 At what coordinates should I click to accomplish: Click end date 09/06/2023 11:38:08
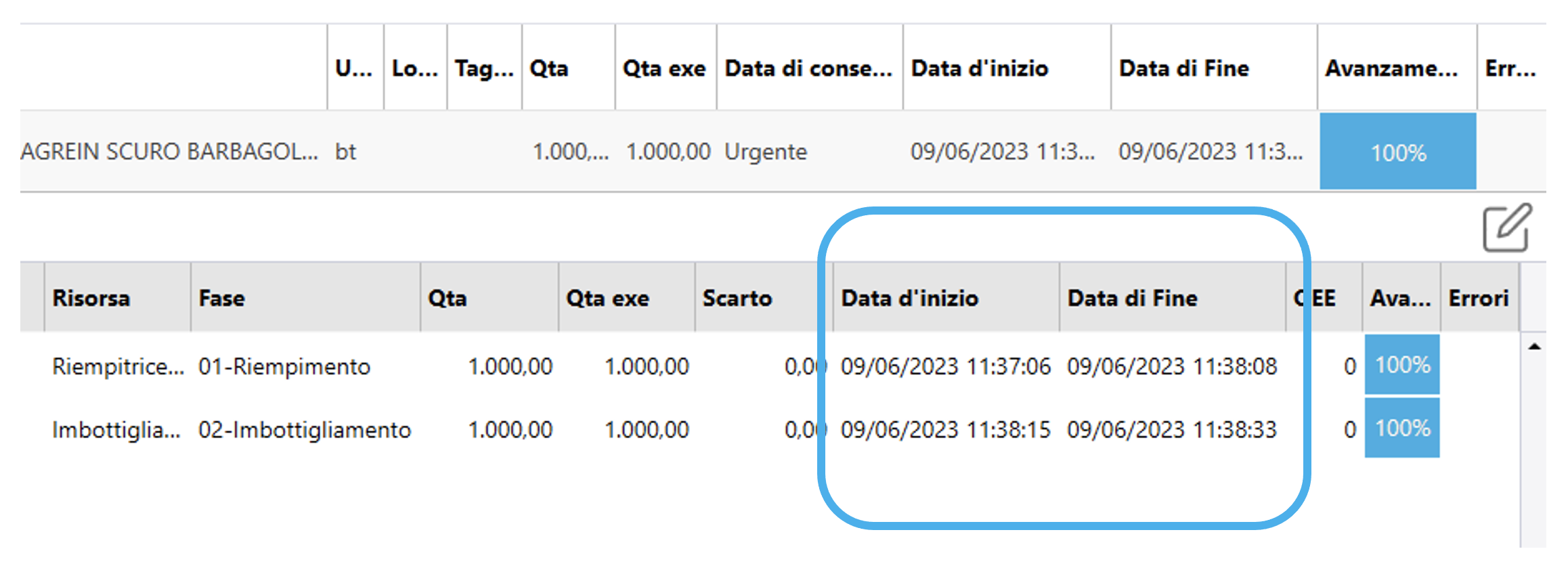coord(1172,366)
